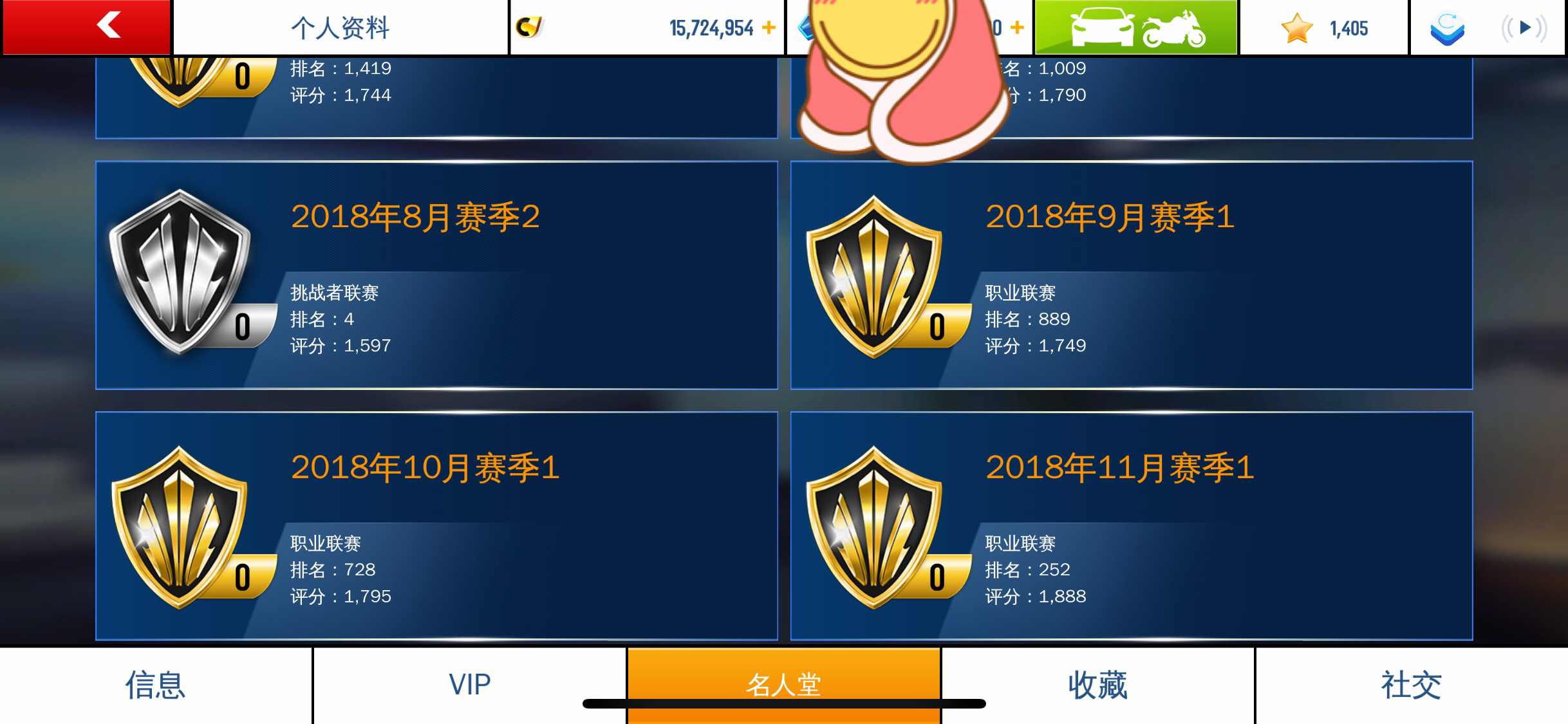Tap the blue stacked layers refresh icon
The height and width of the screenshot is (724, 1568).
(x=1447, y=29)
